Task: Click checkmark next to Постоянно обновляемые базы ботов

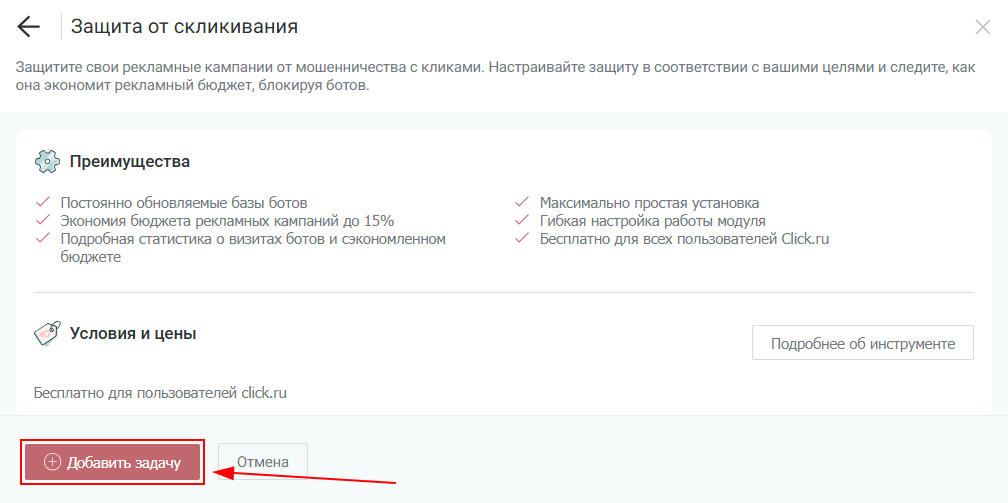Action: point(42,202)
